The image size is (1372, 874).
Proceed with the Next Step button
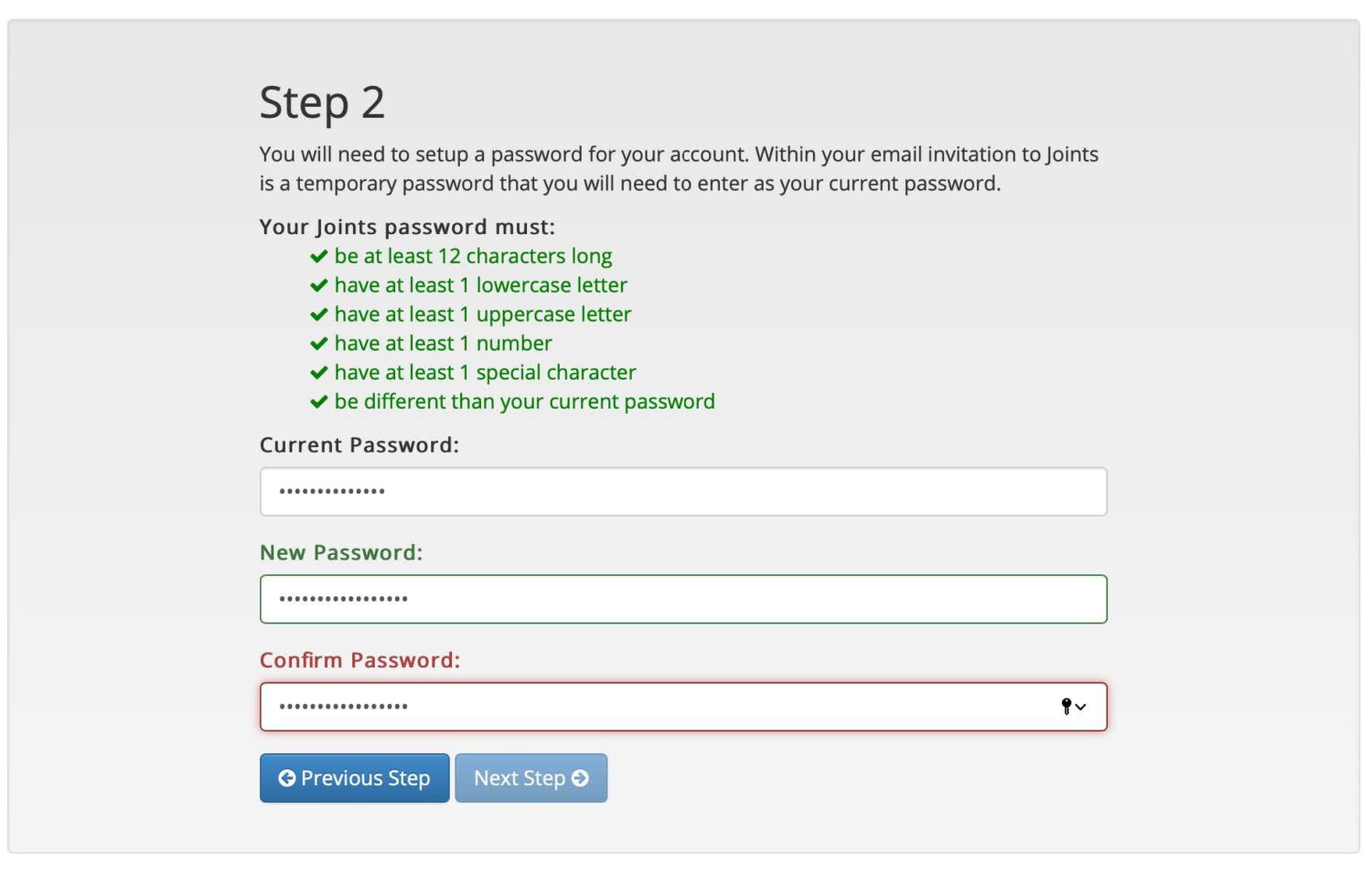(531, 778)
